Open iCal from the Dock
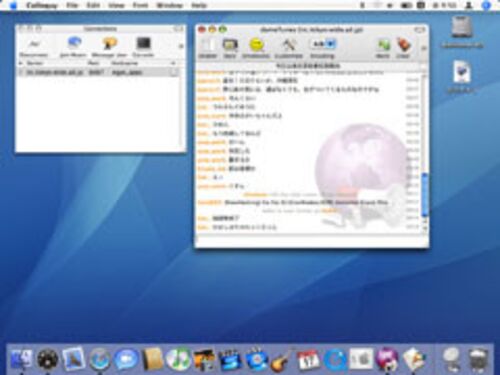 pyautogui.click(x=308, y=359)
